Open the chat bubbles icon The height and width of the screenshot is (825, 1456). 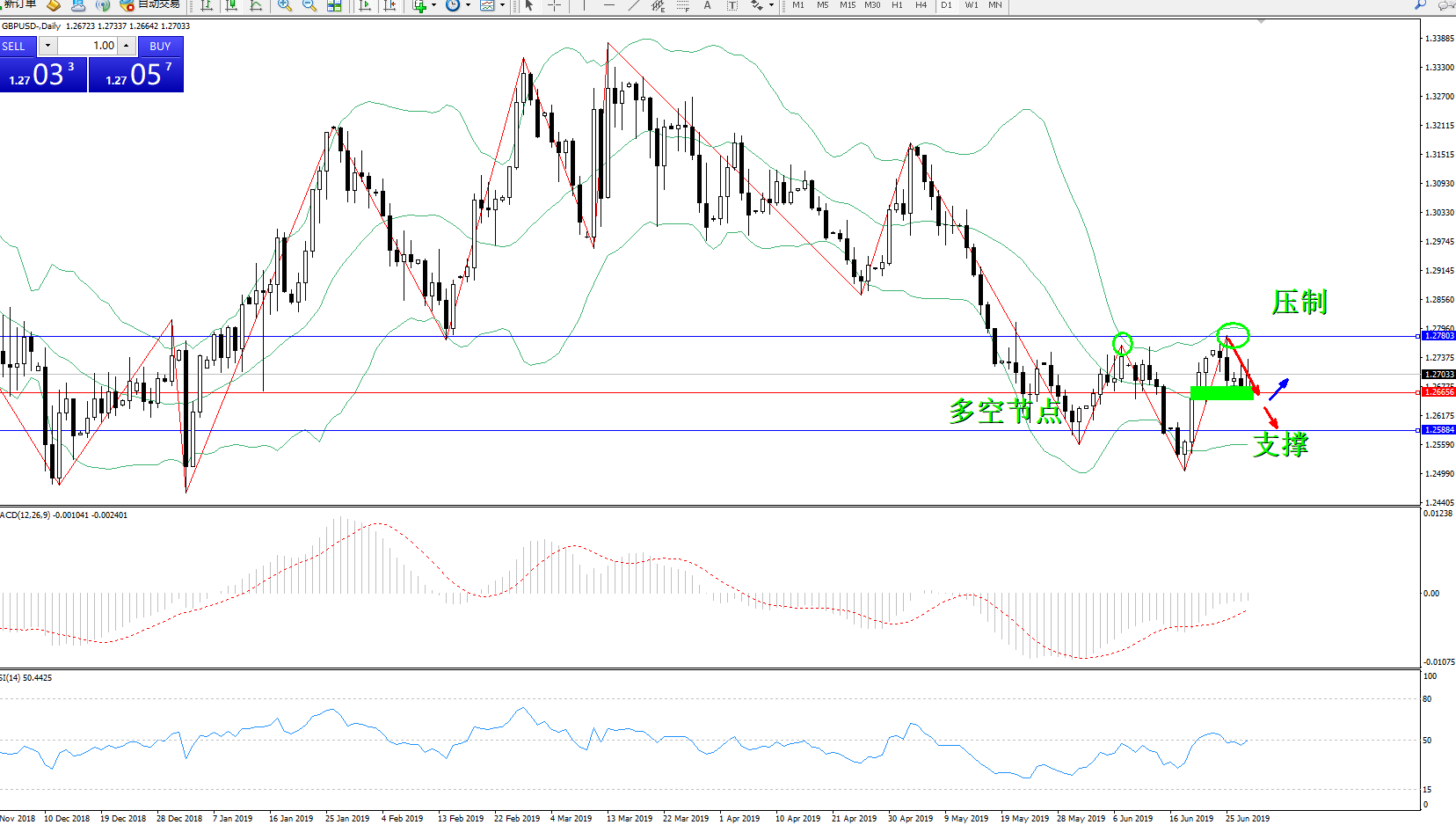tap(1446, 4)
